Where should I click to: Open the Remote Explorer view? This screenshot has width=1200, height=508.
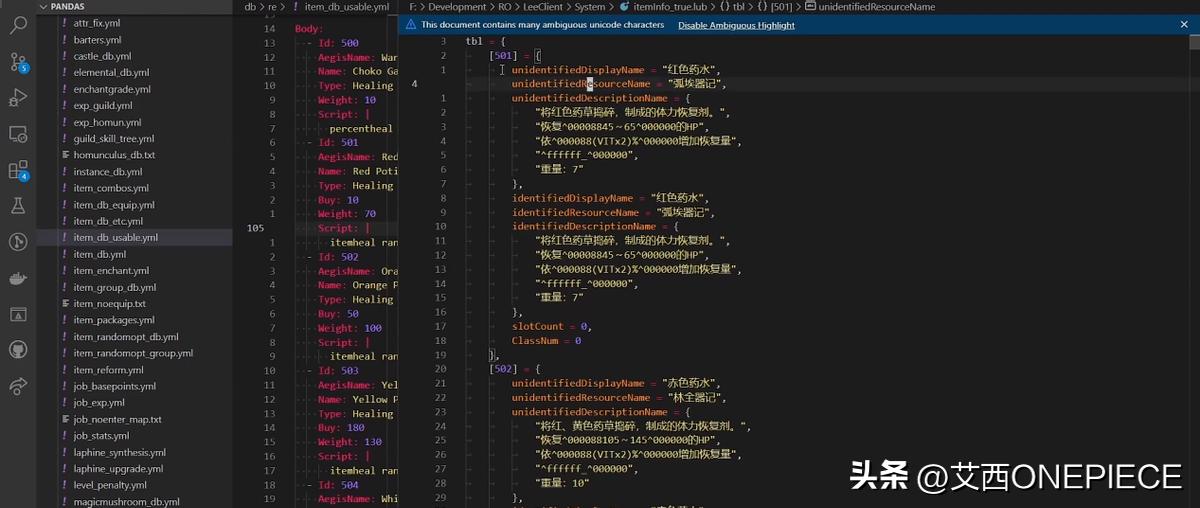pyautogui.click(x=18, y=133)
